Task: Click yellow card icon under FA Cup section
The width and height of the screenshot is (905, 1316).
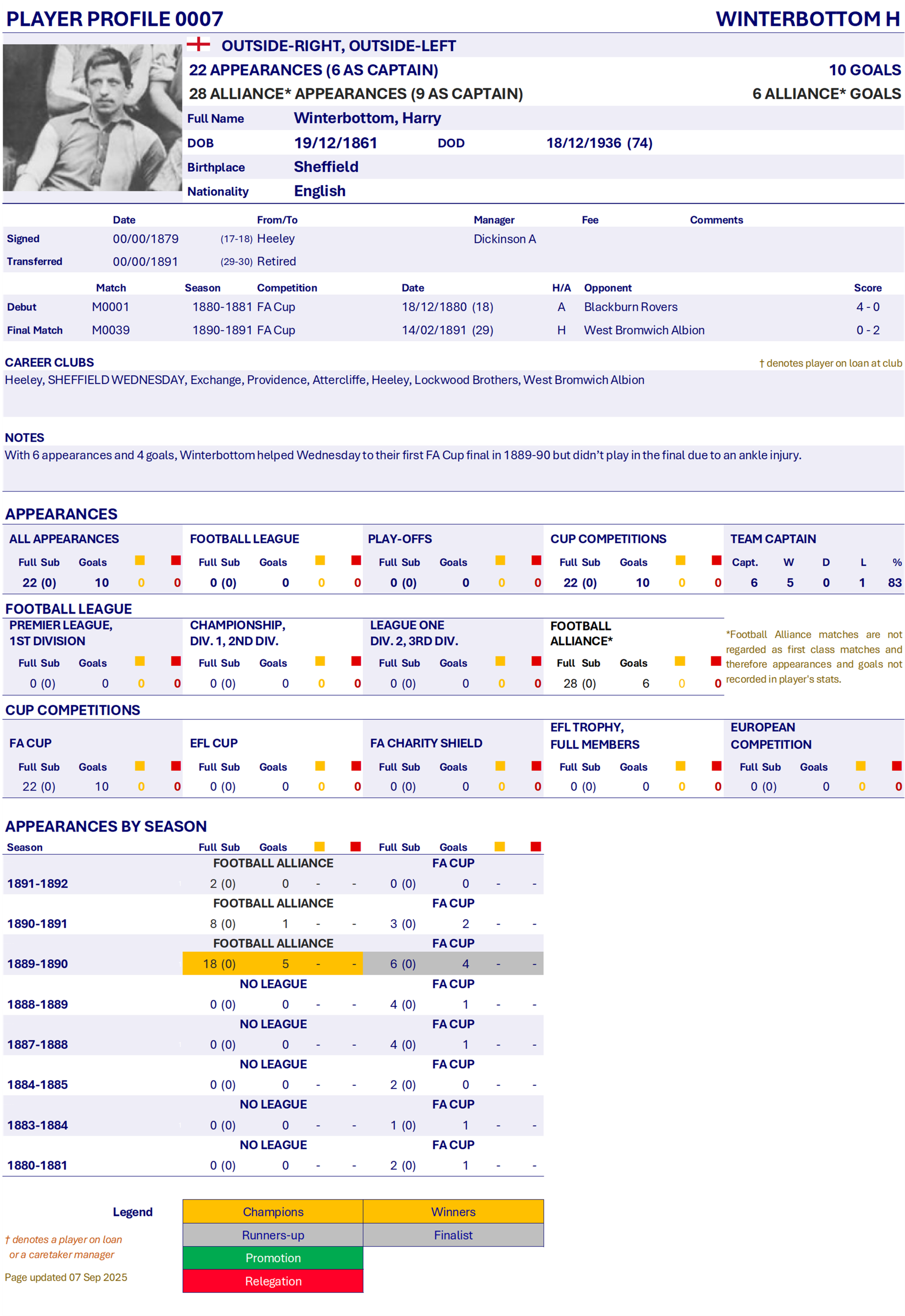Action: [x=140, y=766]
